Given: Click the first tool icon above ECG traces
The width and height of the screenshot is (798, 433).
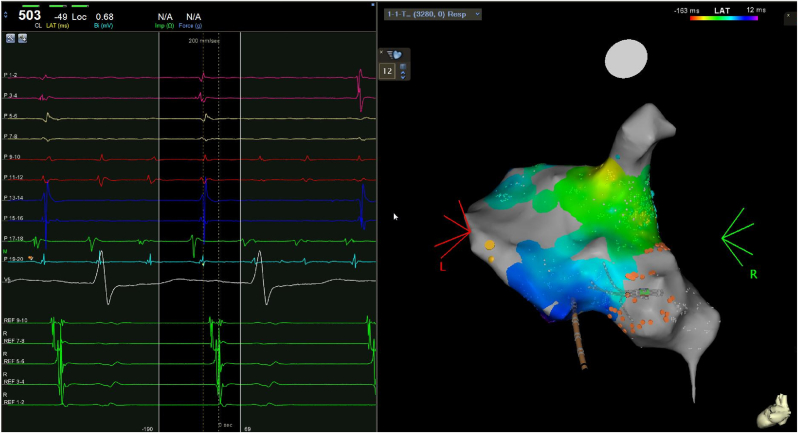Looking at the screenshot, I should pyautogui.click(x=10, y=38).
